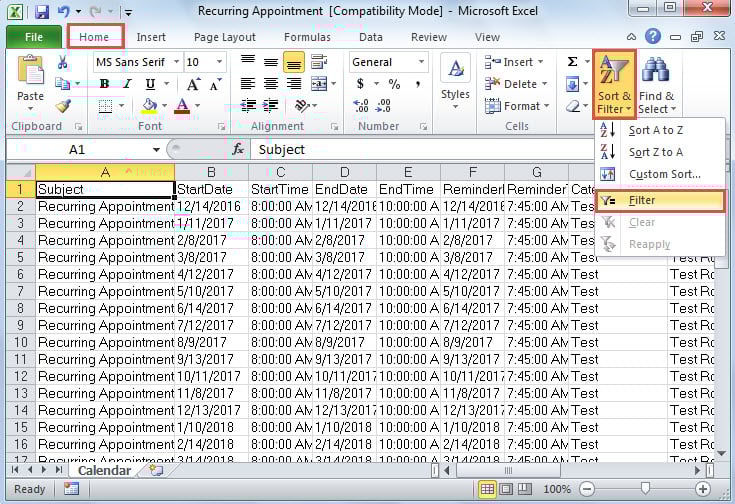Switch to the Data tab
The image size is (735, 504).
click(371, 37)
